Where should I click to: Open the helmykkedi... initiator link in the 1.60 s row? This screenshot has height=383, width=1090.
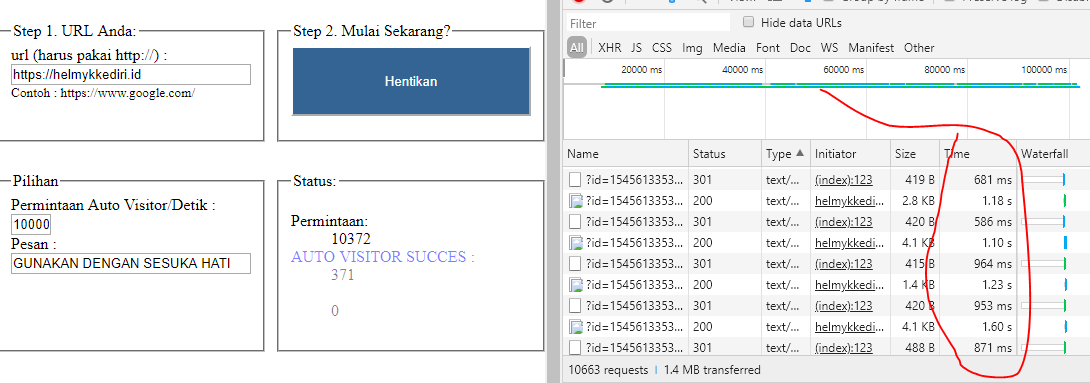[850, 327]
